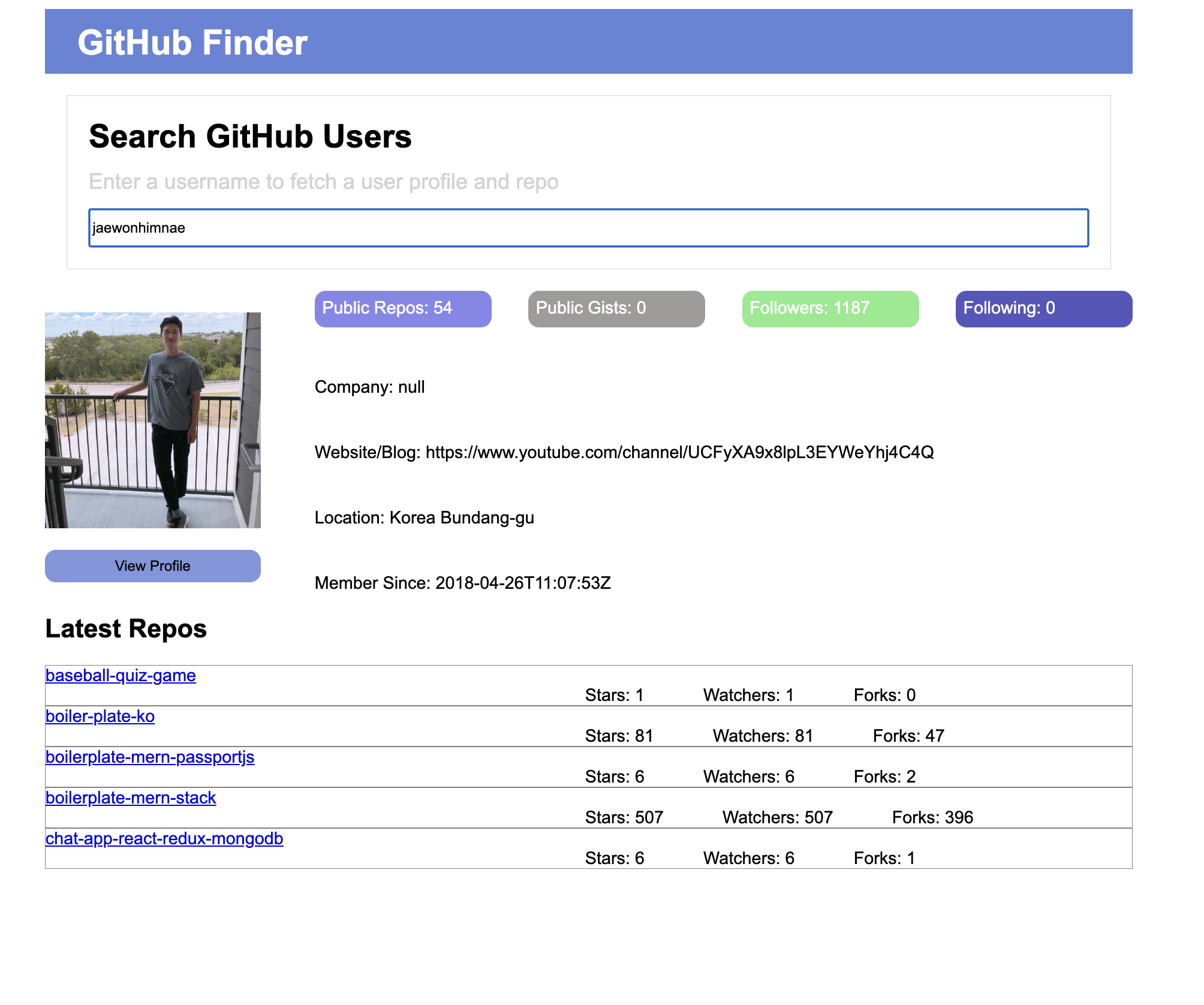1204x1005 pixels.
Task: Click the Latest Repos heading
Action: (125, 629)
